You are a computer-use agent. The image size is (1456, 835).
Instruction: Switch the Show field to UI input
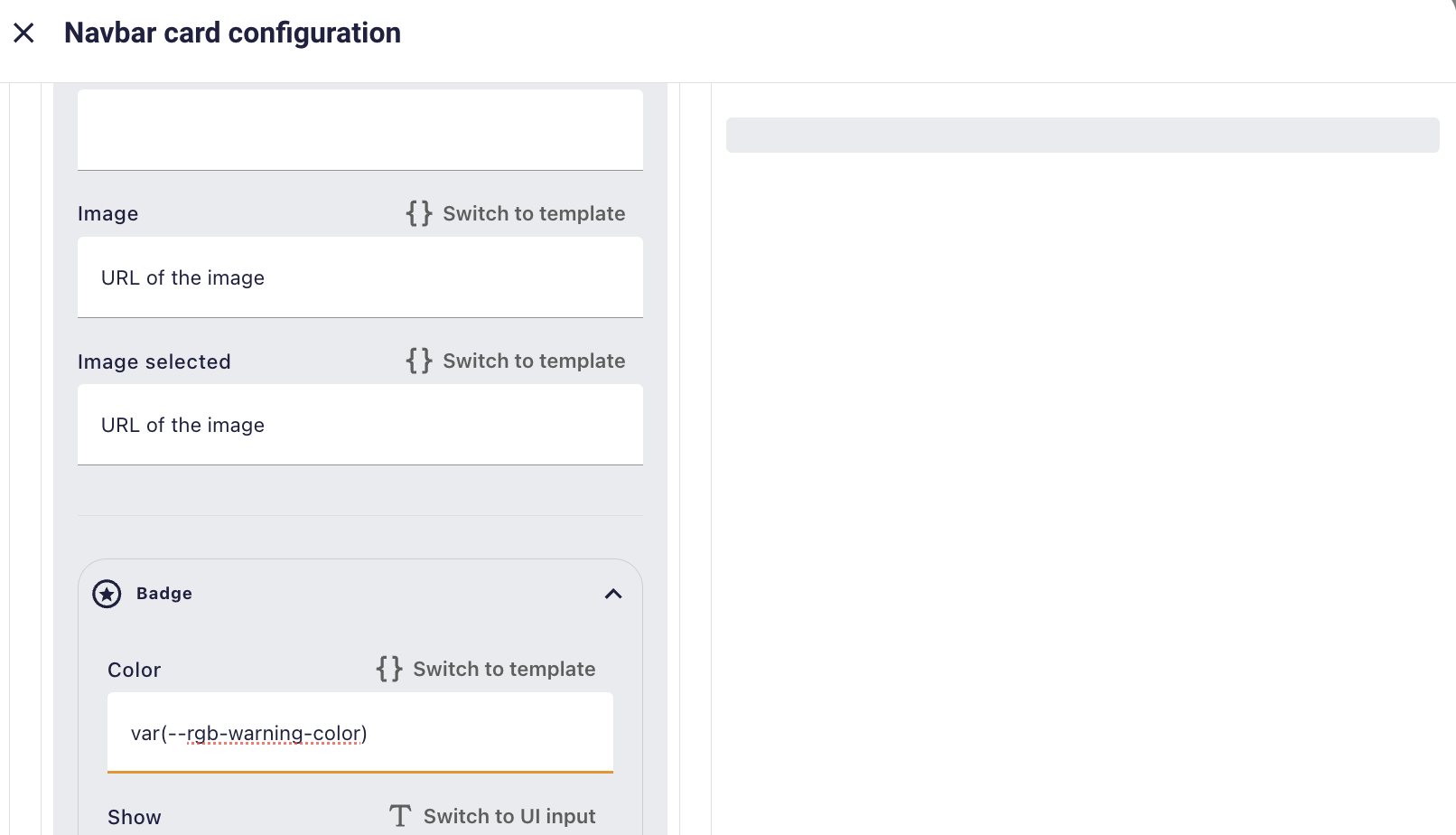509,816
